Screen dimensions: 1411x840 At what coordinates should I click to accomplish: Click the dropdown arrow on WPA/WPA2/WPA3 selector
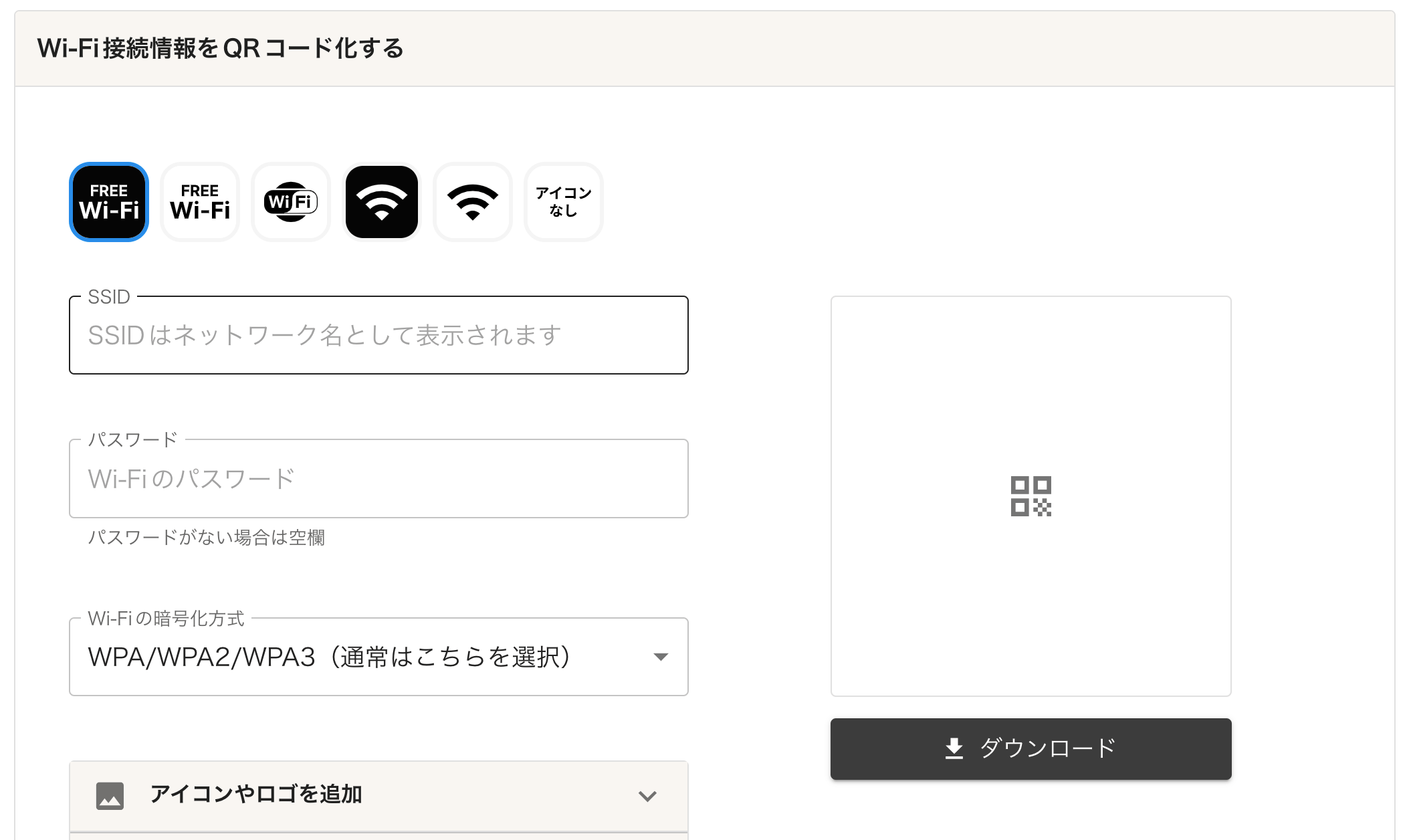(661, 657)
